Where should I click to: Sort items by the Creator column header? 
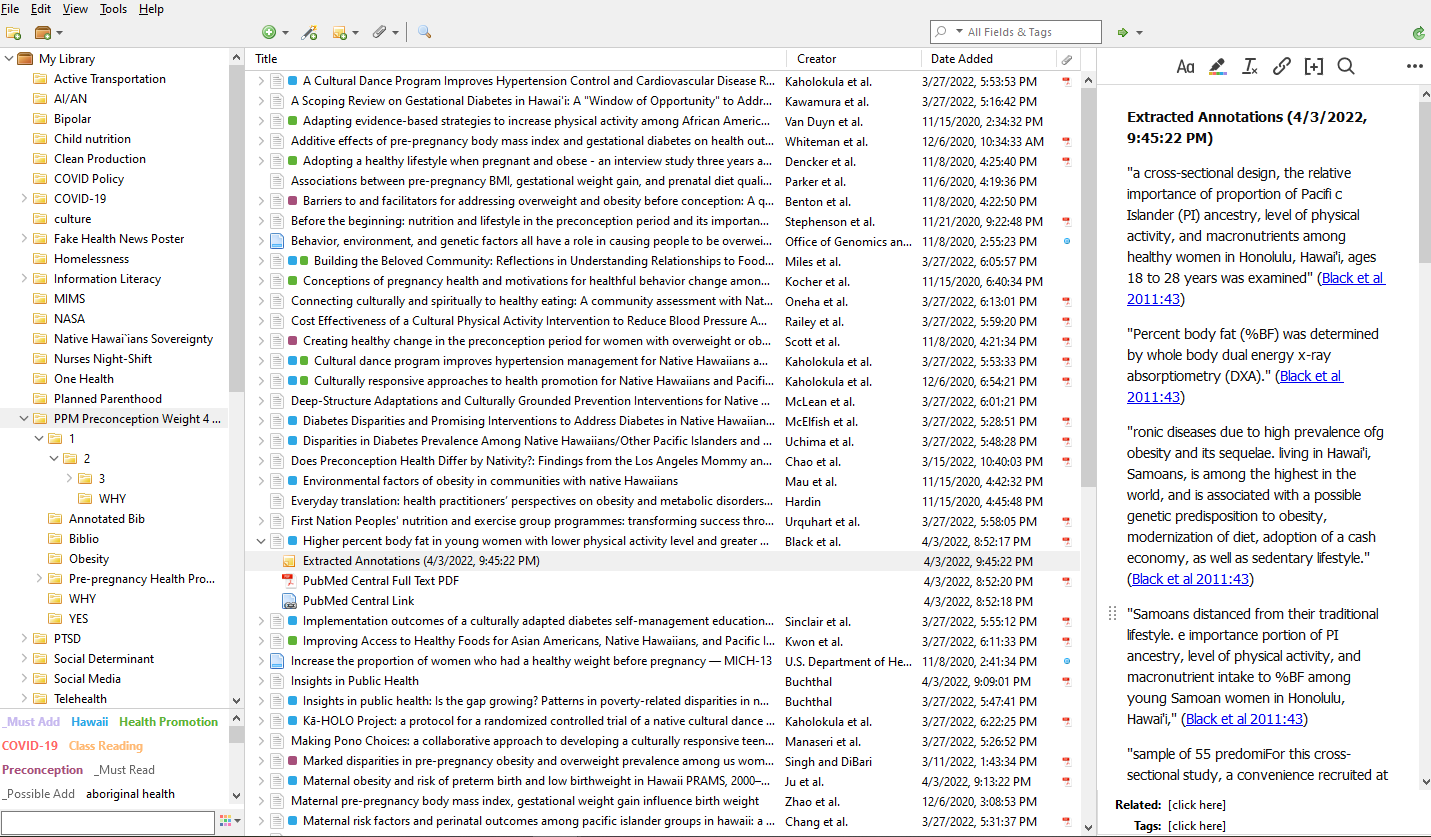pyautogui.click(x=852, y=59)
